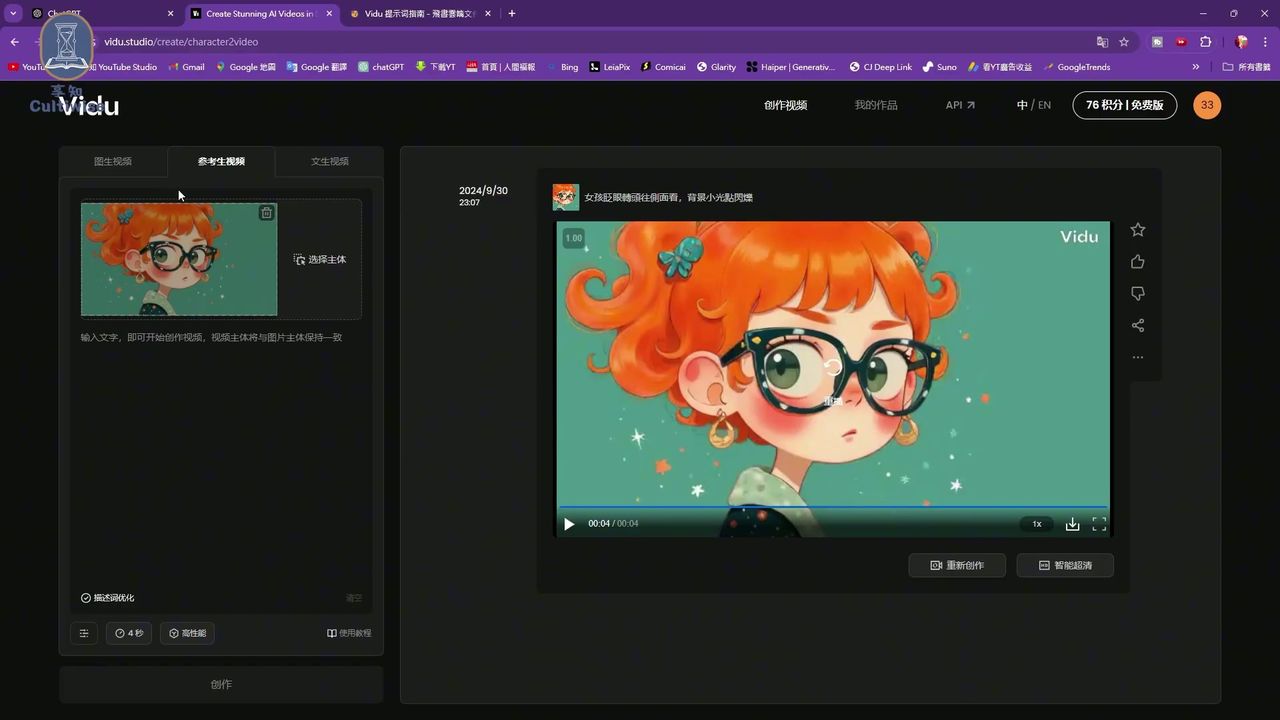Delete the uploaded character image via trash icon
Viewport: 1280px width, 720px height.
(266, 212)
